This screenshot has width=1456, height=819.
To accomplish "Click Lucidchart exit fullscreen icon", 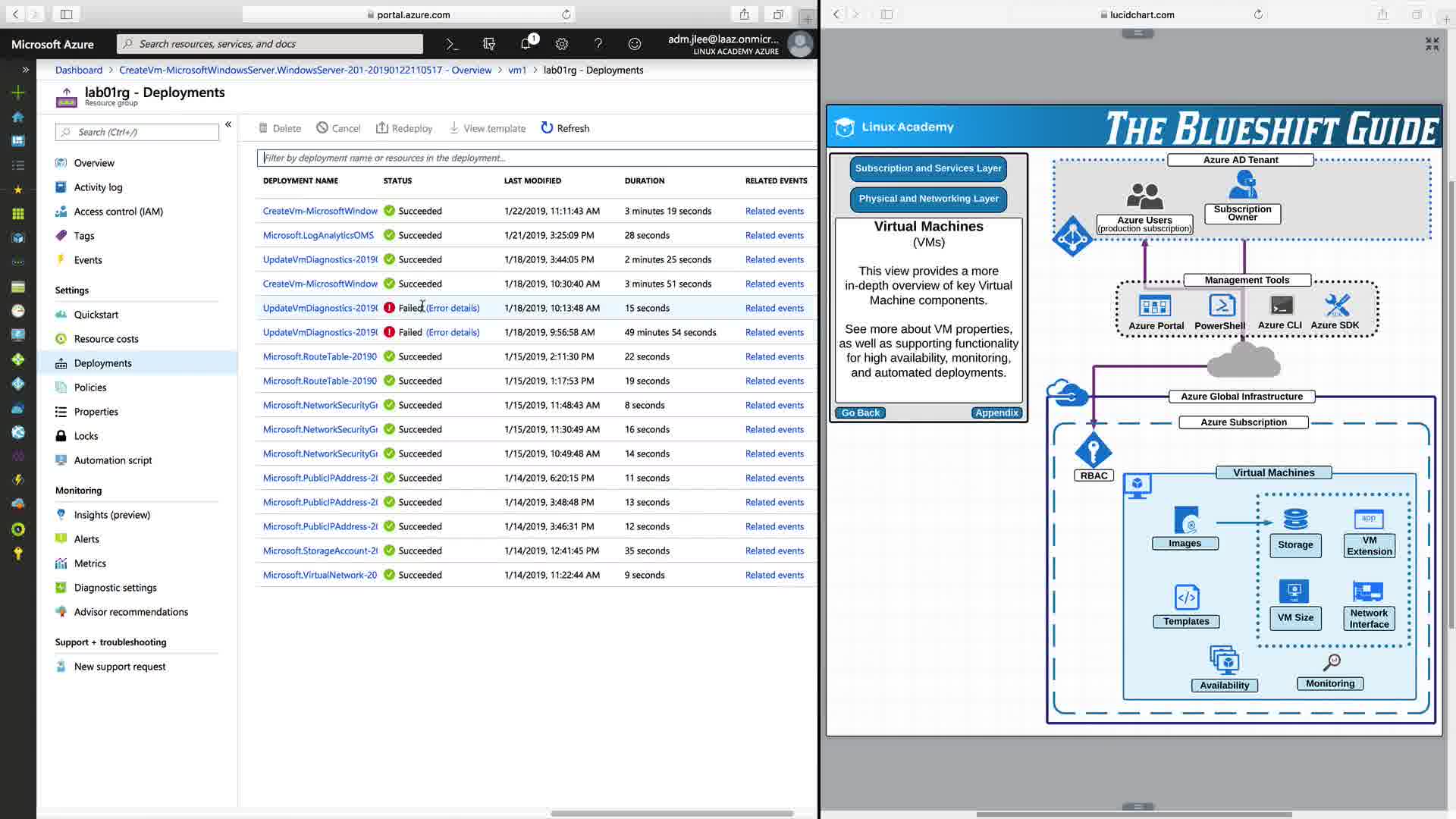I will pos(1432,45).
